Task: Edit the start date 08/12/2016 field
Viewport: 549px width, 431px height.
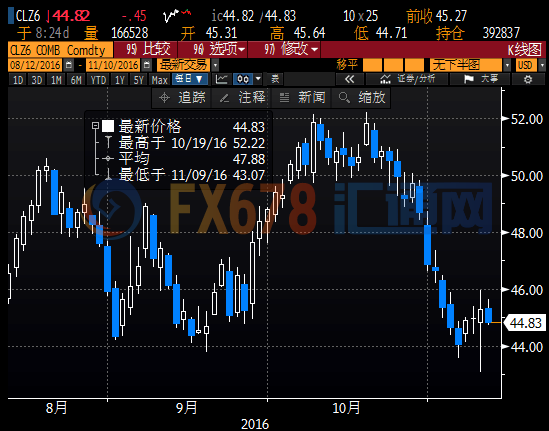Action: point(35,65)
